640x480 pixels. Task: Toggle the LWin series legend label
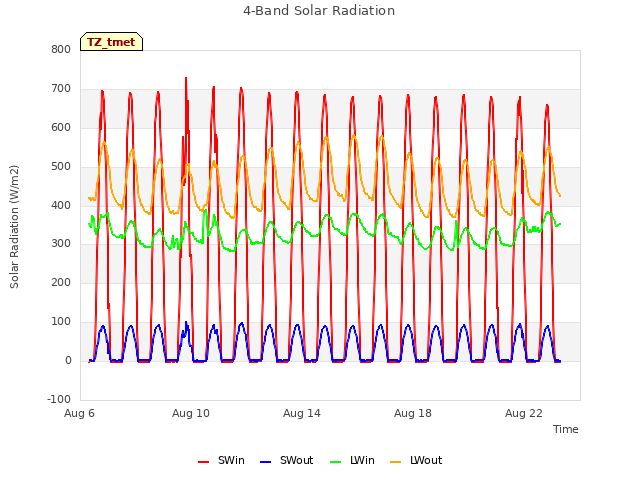point(362,460)
